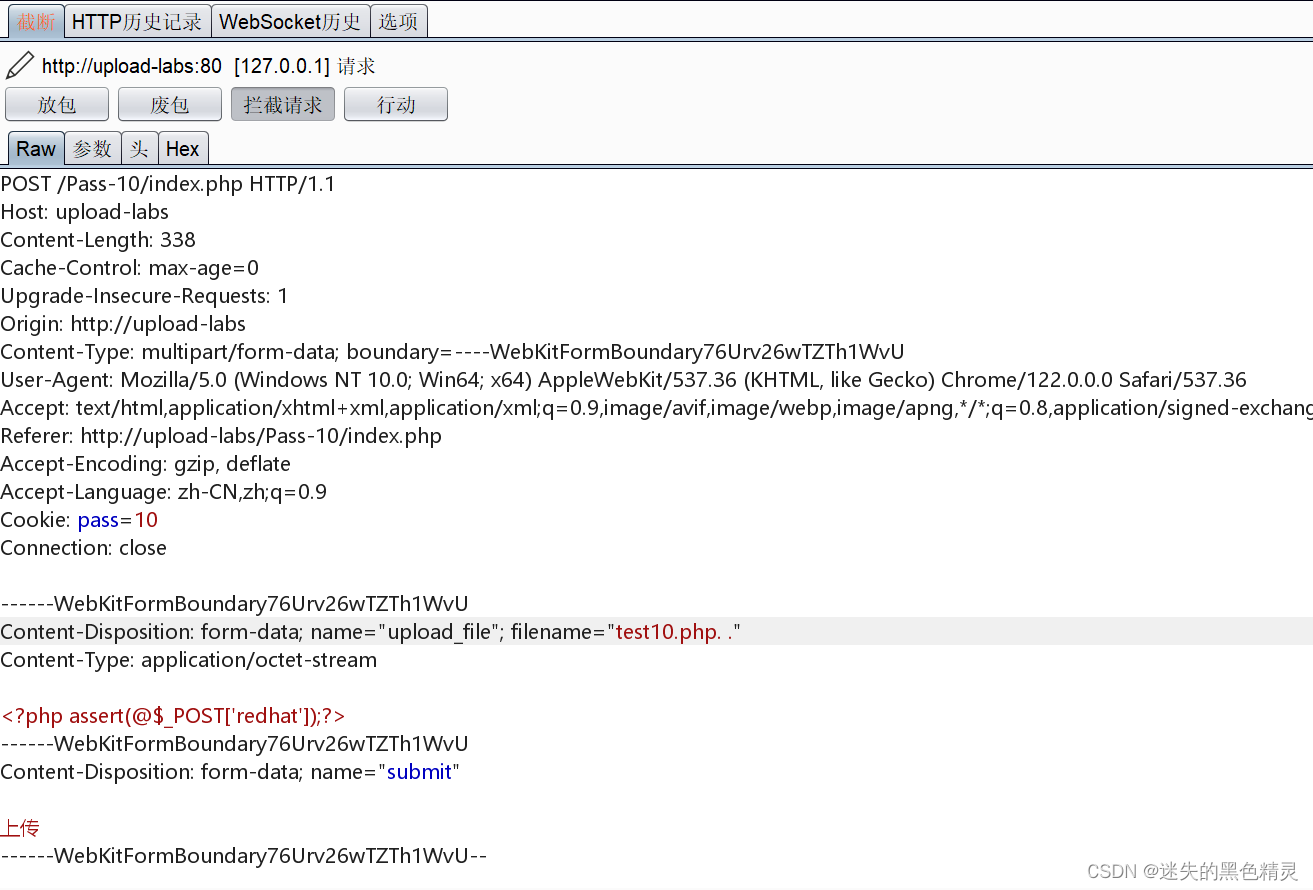Open the 行动 action menu button
The image size is (1313, 890).
pos(396,104)
